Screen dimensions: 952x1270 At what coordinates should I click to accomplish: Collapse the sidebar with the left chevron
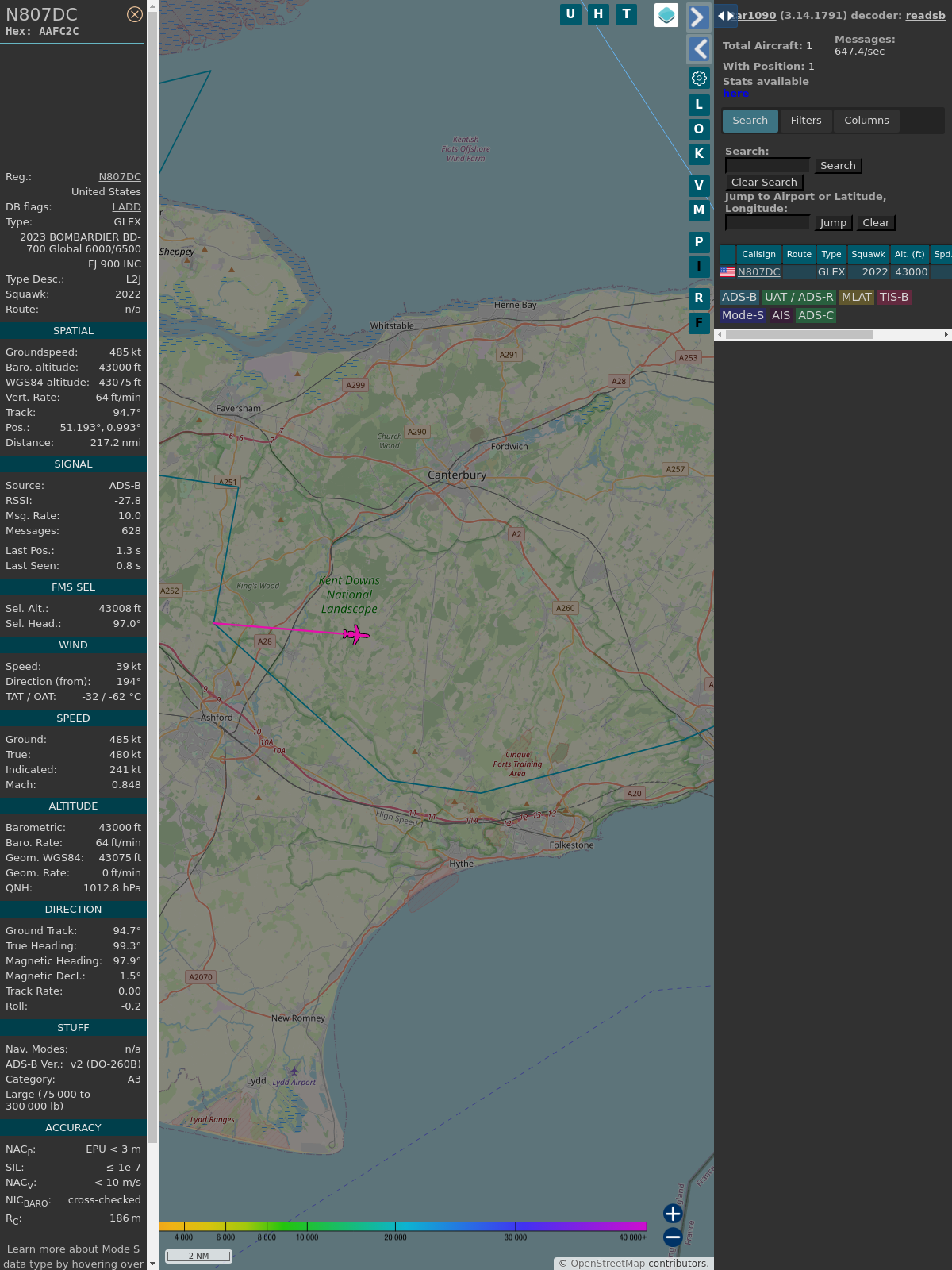tap(698, 49)
